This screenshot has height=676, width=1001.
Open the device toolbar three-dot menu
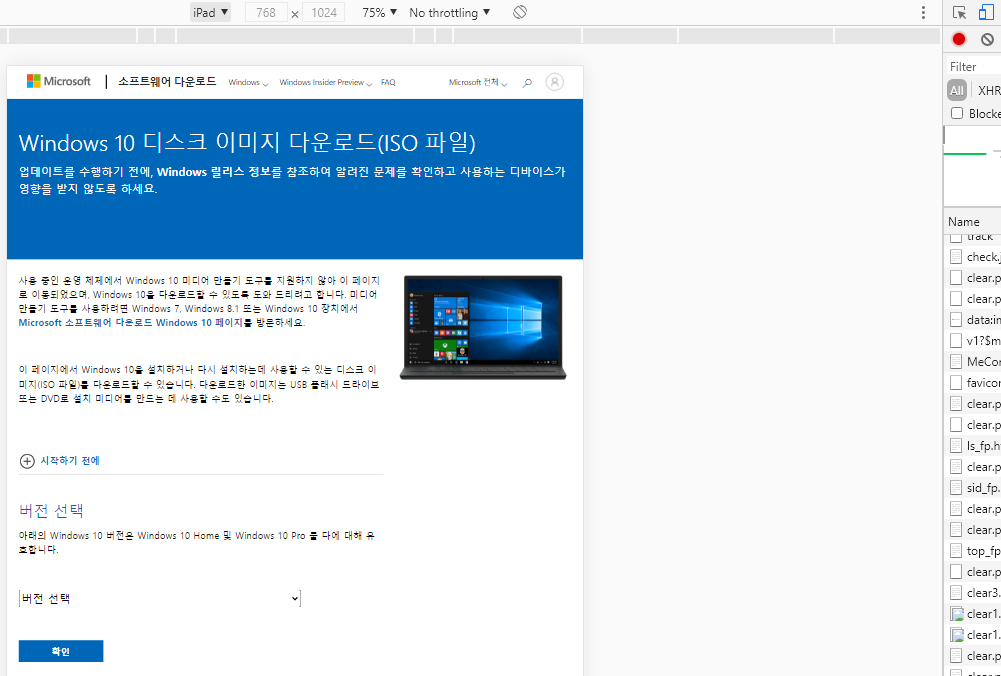(923, 13)
